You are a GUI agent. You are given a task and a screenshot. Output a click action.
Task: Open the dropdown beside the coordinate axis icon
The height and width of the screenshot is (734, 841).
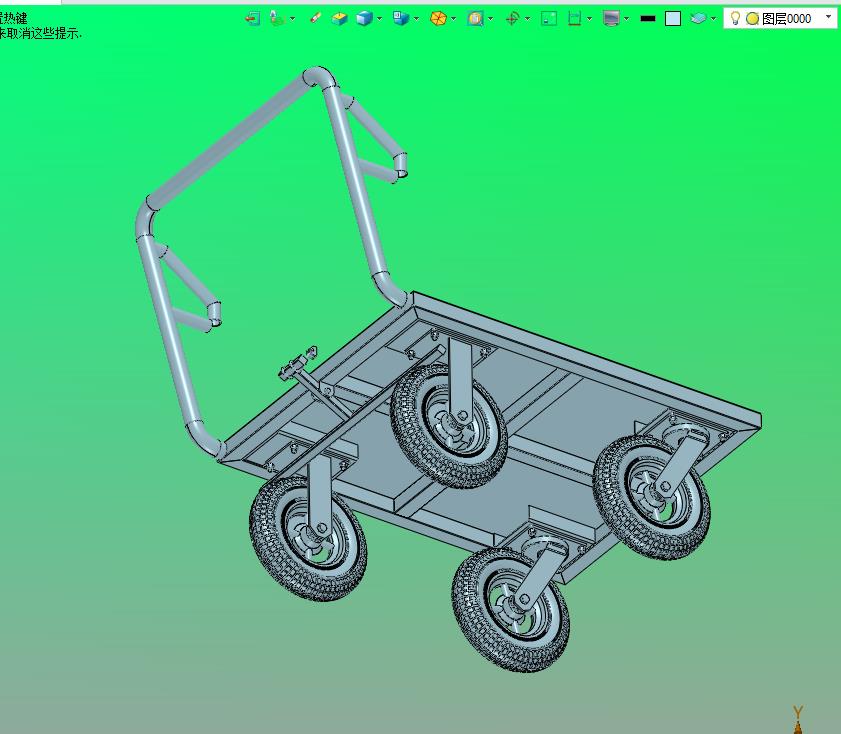292,19
